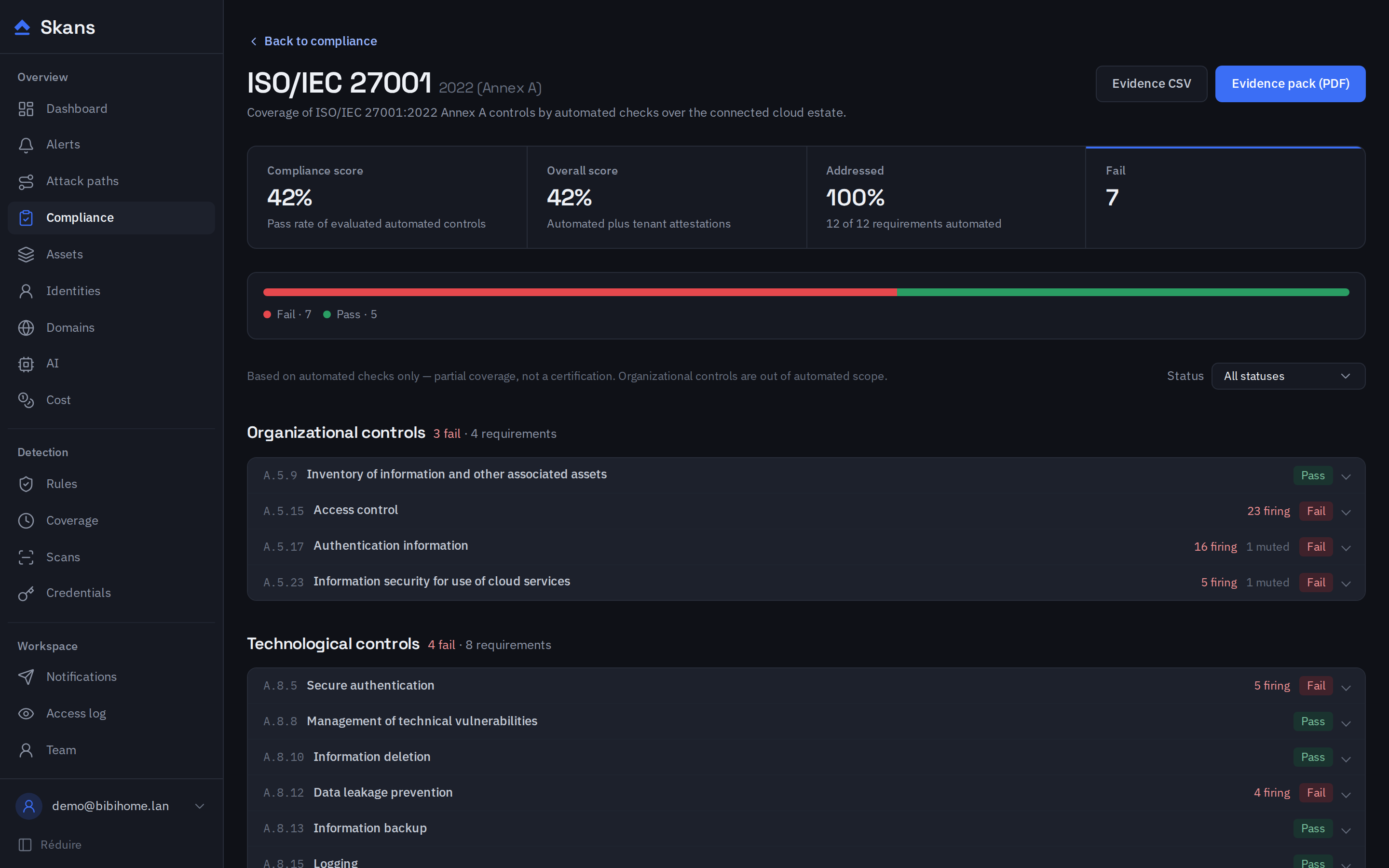1389x868 pixels.
Task: Click the Alerts bell icon
Action: (x=26, y=145)
